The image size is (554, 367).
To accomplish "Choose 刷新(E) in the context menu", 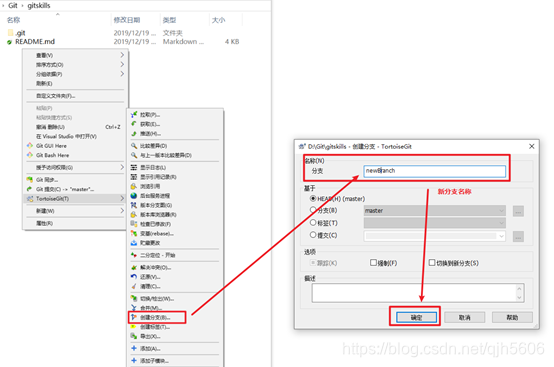I will [x=75, y=83].
